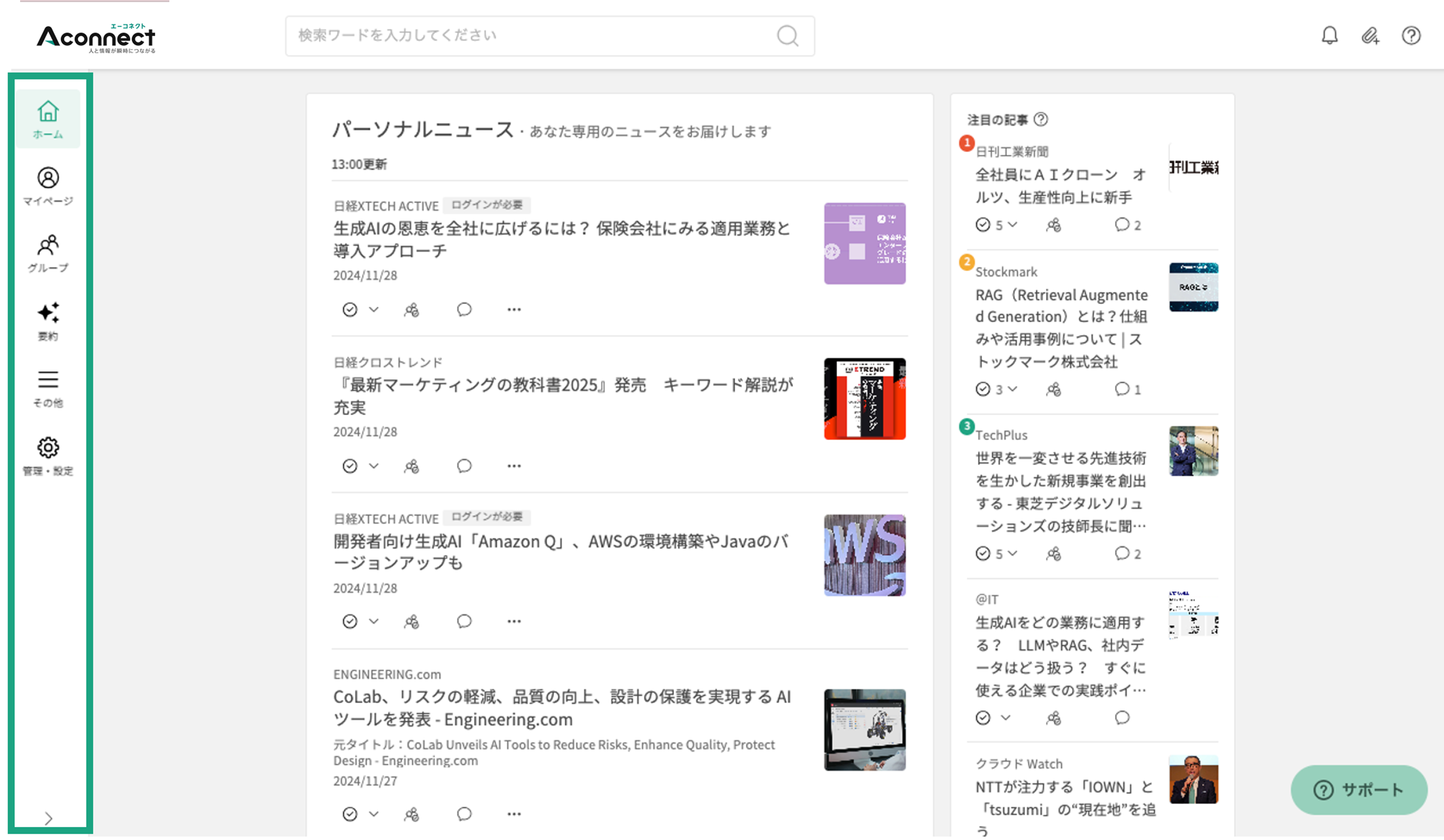Viewport: 1444px width, 840px height.
Task: Open the help question mark in header
Action: pos(1411,35)
